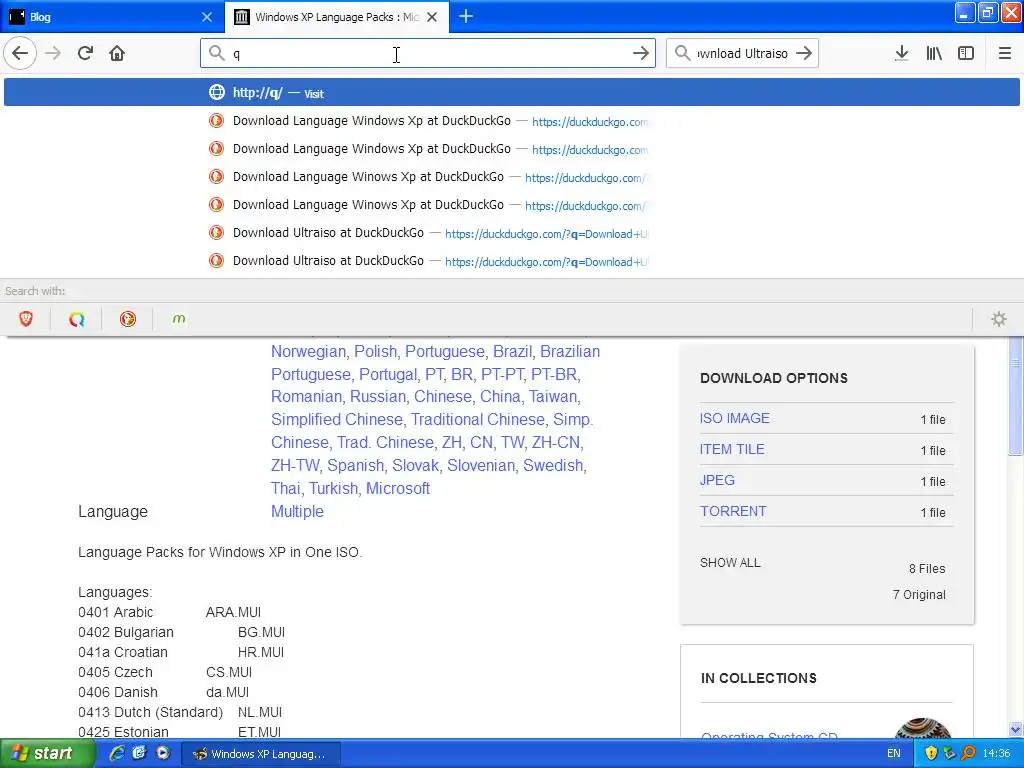The height and width of the screenshot is (768, 1024).
Task: Switch to the Blog tab
Action: click(x=111, y=17)
